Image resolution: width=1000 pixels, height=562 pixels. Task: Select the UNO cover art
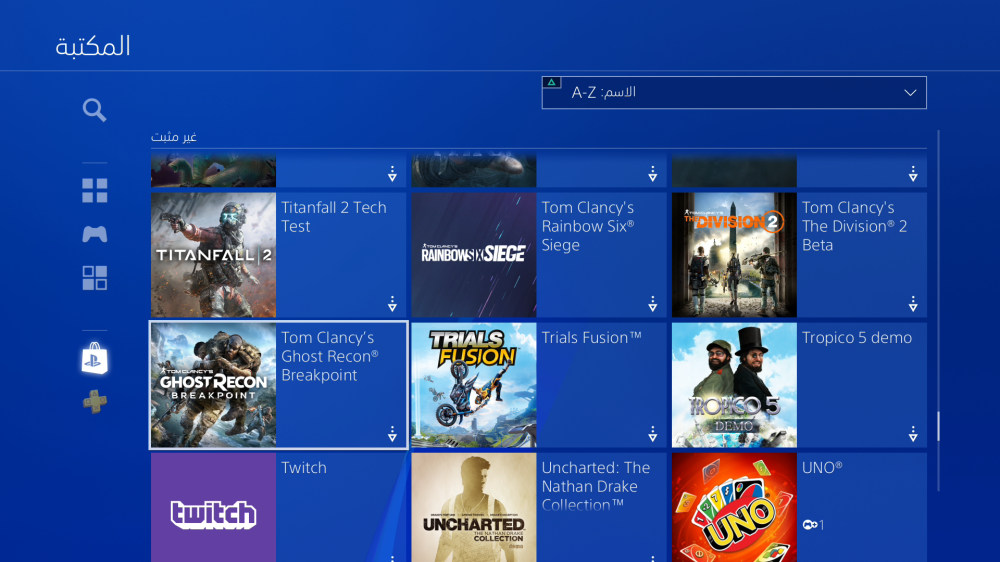734,508
